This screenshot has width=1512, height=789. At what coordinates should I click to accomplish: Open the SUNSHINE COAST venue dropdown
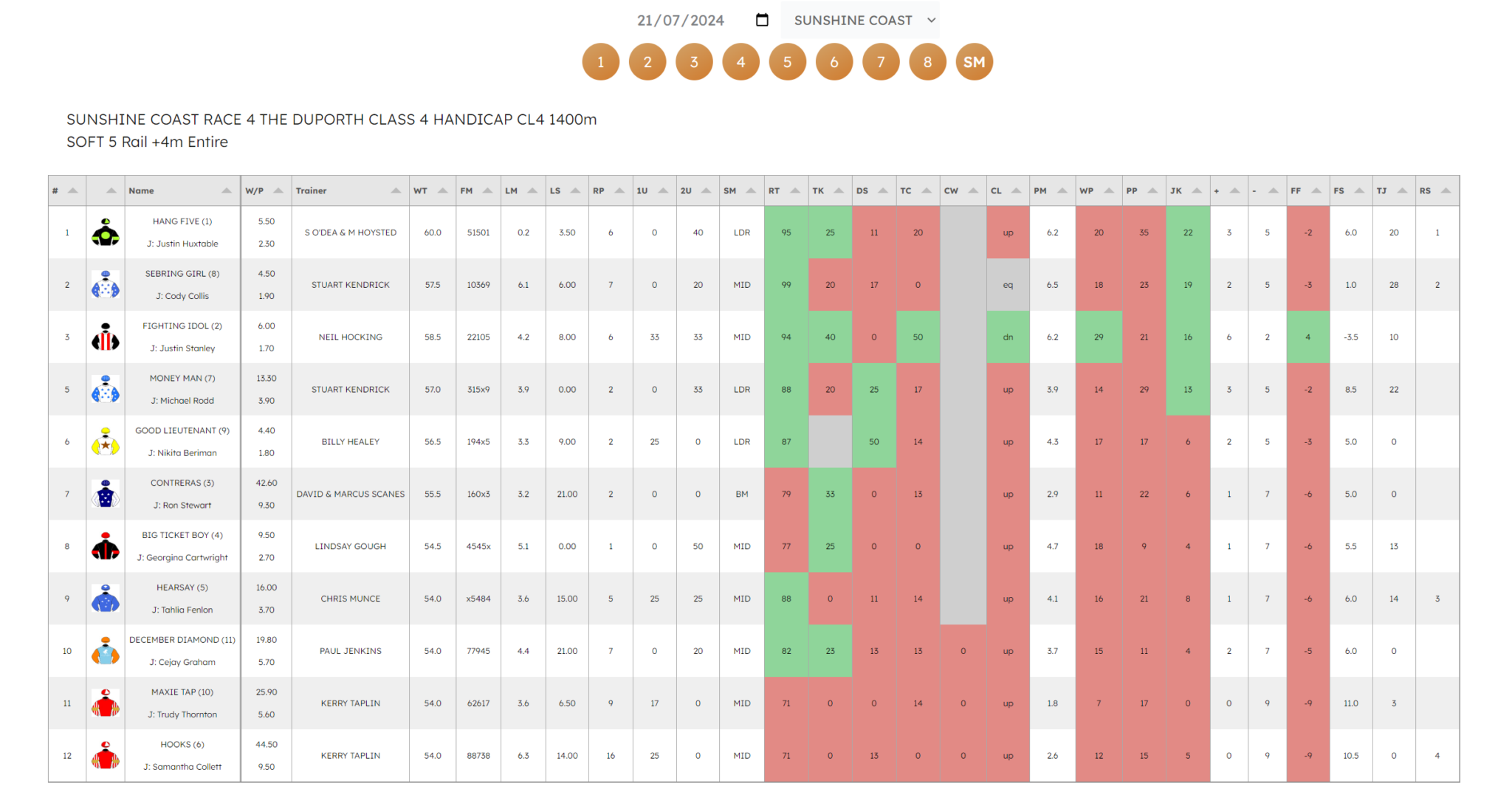pyautogui.click(x=860, y=20)
